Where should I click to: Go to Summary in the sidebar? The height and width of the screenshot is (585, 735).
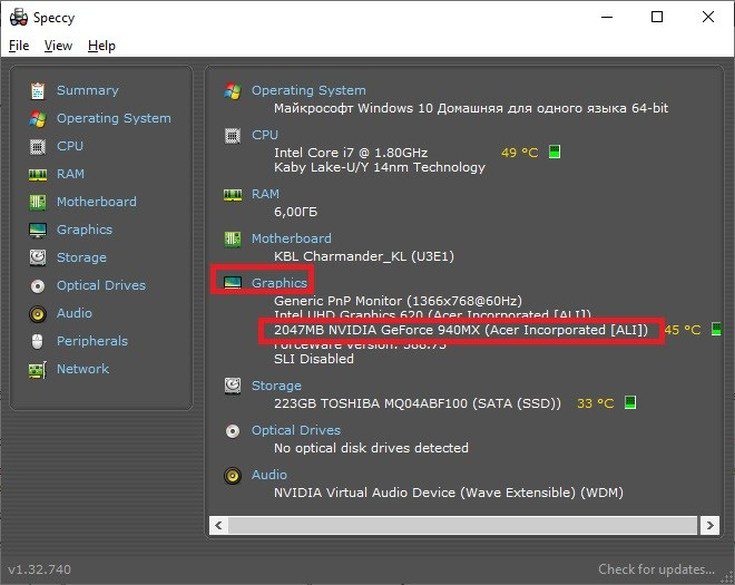(88, 90)
